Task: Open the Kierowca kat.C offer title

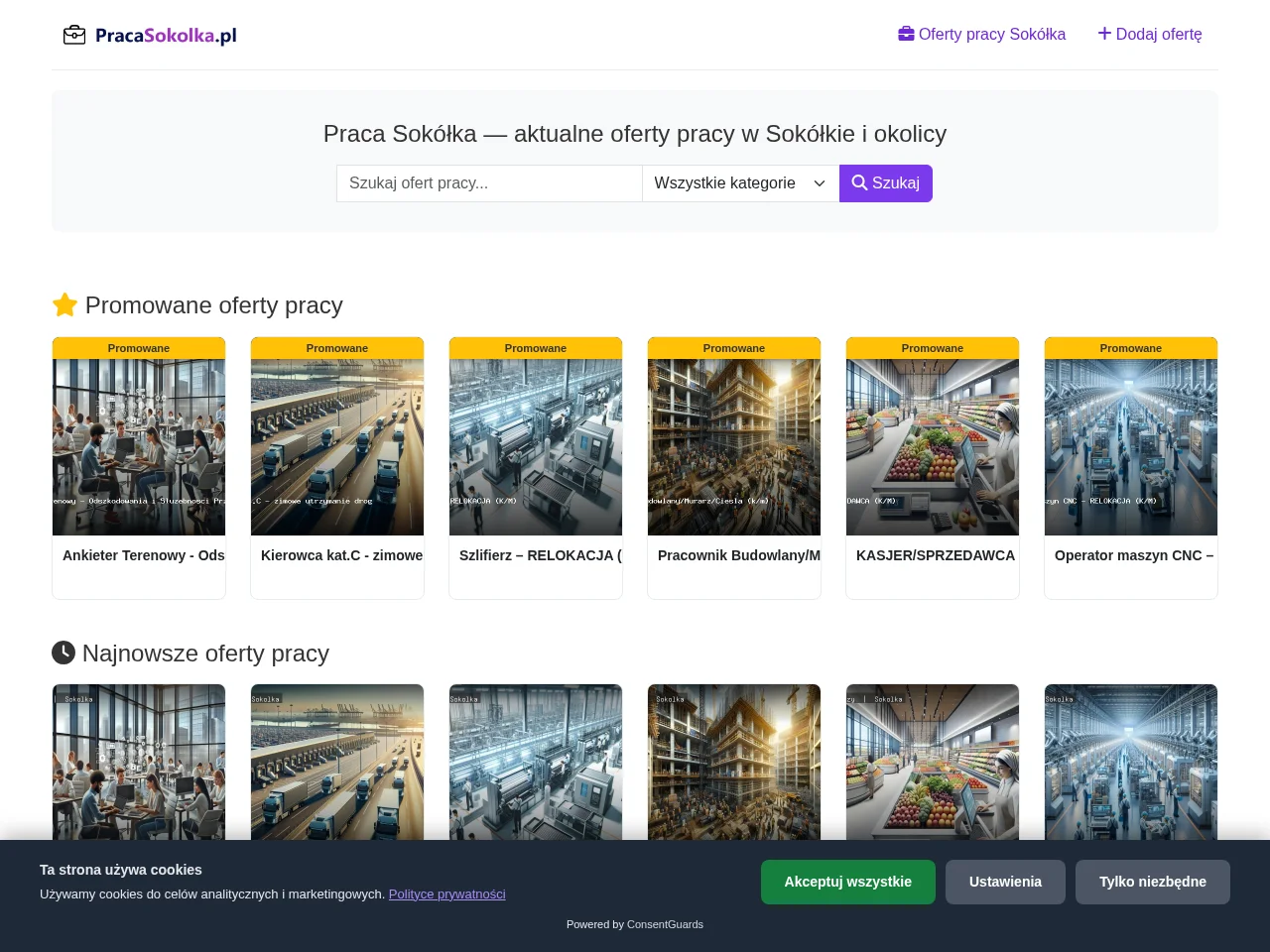Action: coord(342,555)
